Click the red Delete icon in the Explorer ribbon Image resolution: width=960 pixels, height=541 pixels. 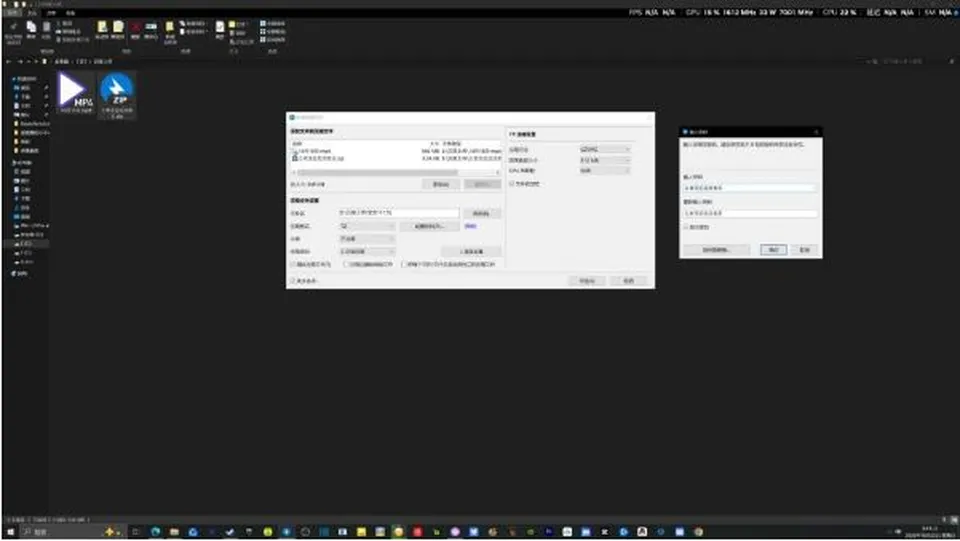click(135, 29)
